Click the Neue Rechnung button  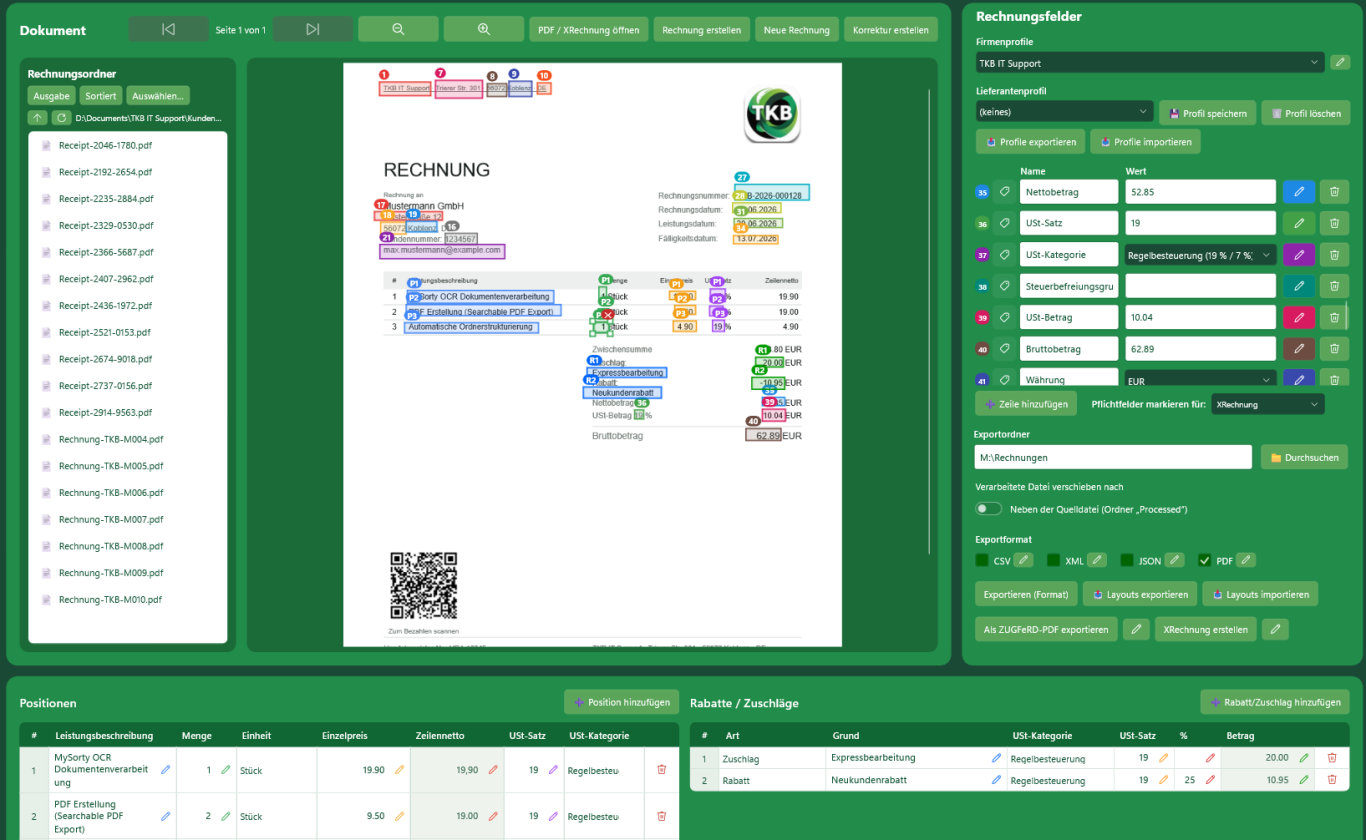pos(797,29)
